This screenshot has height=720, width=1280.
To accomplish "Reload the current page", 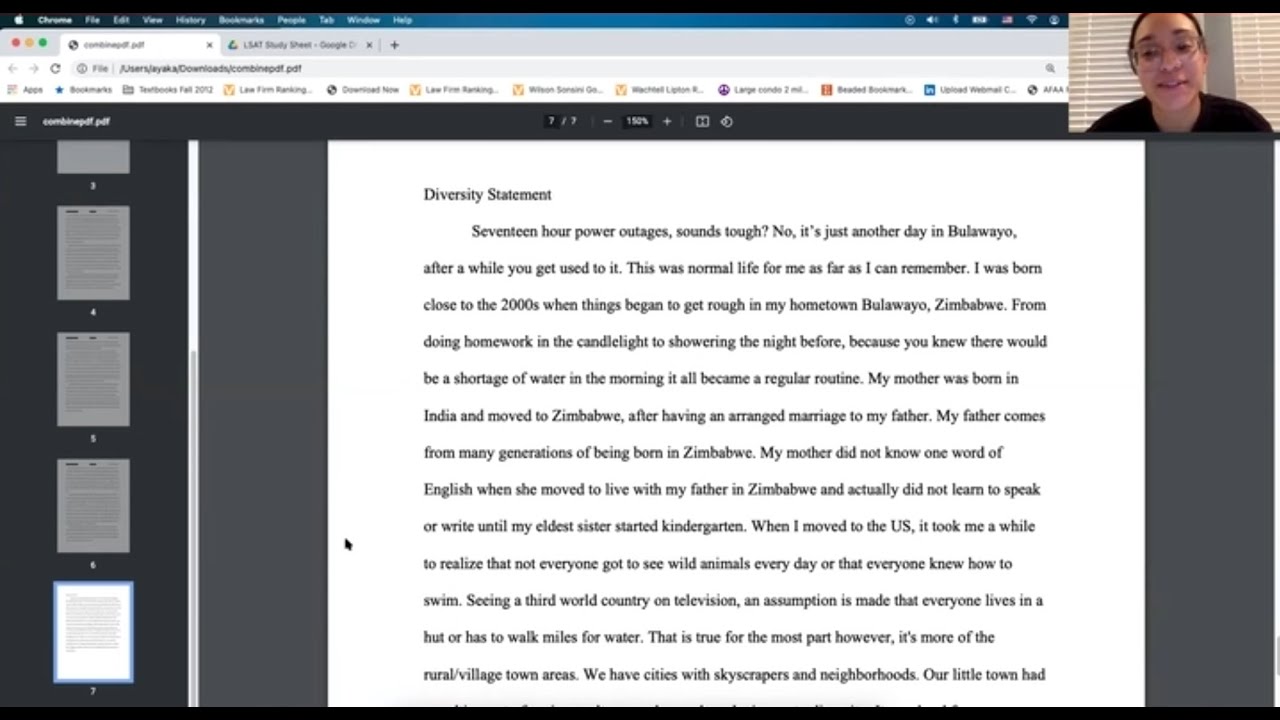I will 55,68.
